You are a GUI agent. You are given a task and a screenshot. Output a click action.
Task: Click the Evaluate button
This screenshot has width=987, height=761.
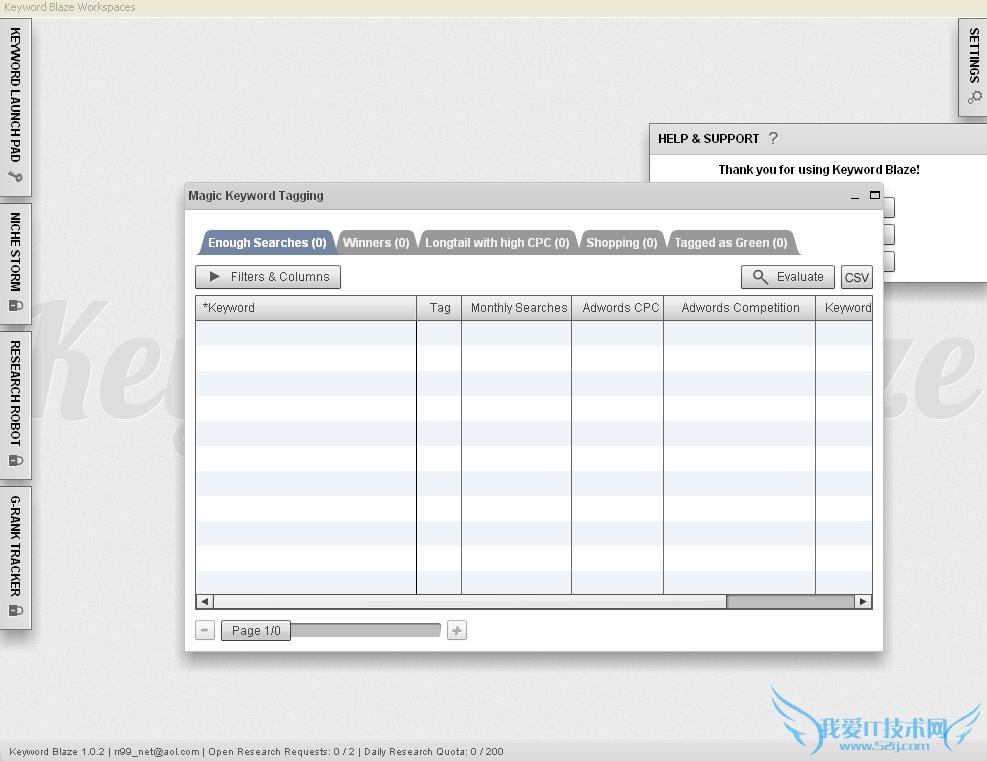pyautogui.click(x=787, y=277)
